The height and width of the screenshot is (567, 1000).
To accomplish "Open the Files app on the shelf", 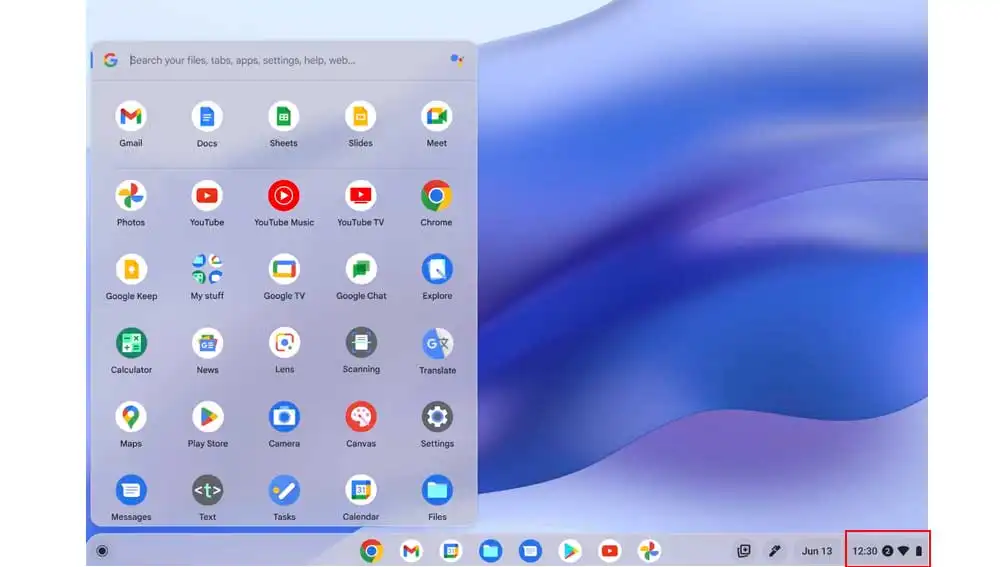I will 490,550.
